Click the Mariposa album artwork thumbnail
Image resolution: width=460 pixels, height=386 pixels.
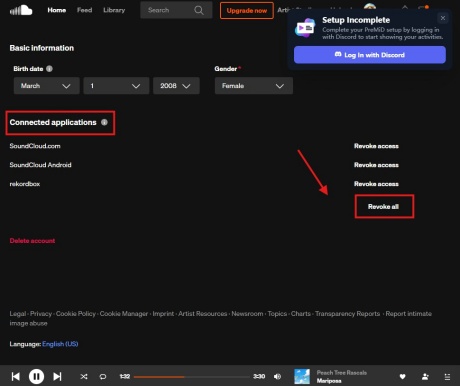pyautogui.click(x=302, y=376)
